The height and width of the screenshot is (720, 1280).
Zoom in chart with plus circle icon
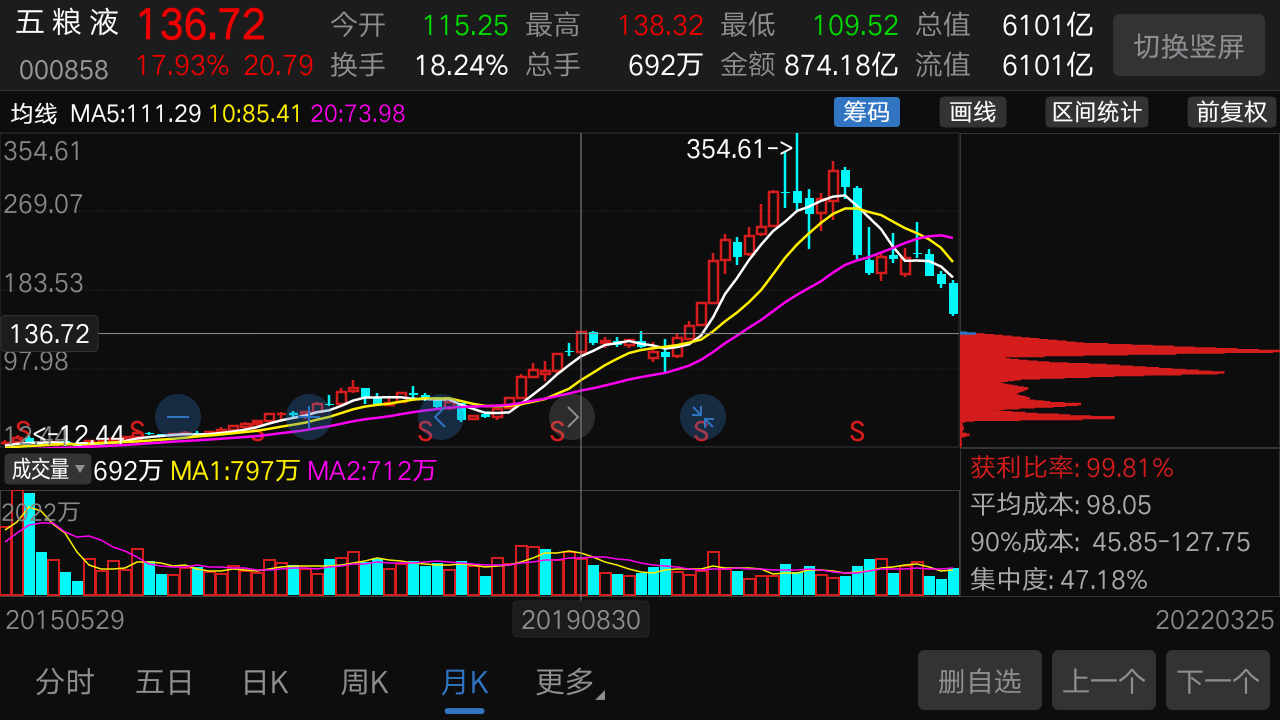(x=310, y=417)
